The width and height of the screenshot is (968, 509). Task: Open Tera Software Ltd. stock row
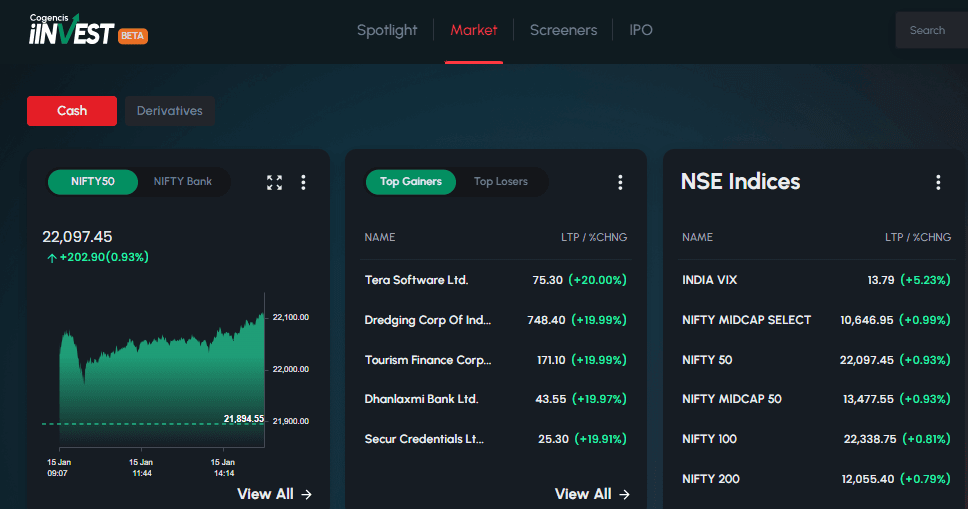496,280
